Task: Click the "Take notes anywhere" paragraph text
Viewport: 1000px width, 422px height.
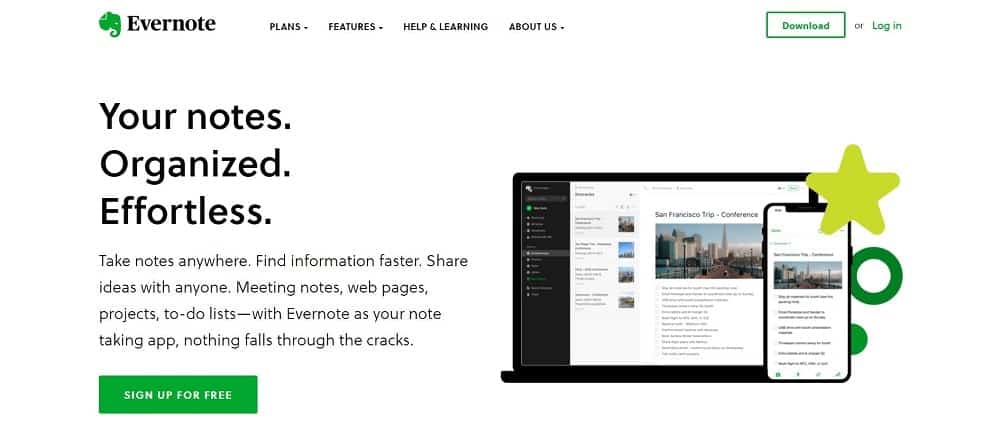Action: tap(283, 300)
